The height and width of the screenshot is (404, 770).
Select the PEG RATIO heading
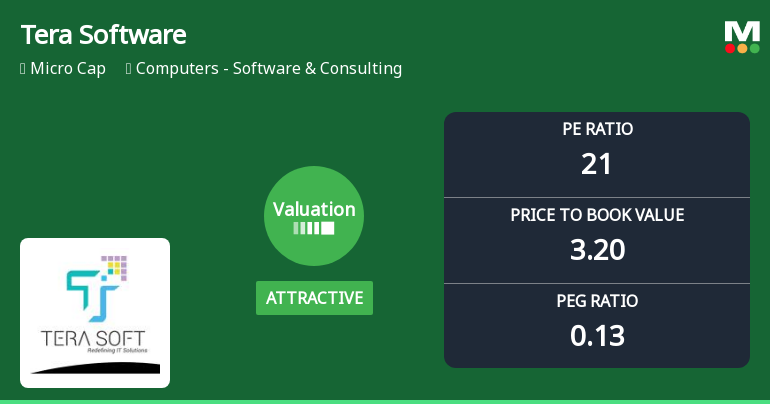pyautogui.click(x=597, y=301)
